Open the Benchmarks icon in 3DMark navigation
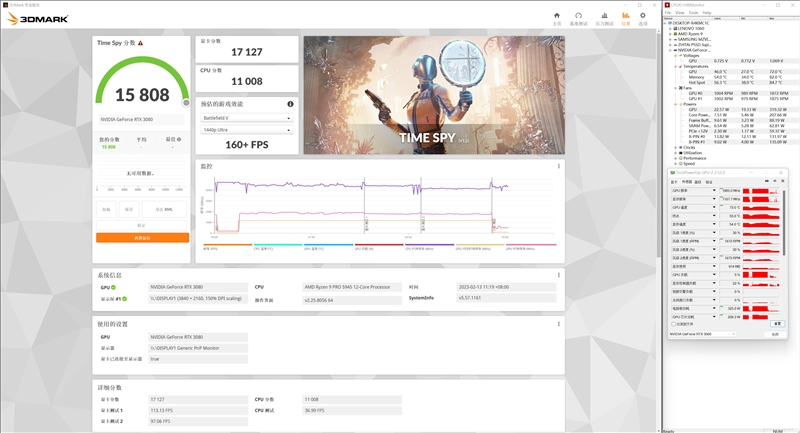Image resolution: width=800 pixels, height=433 pixels. 578,16
